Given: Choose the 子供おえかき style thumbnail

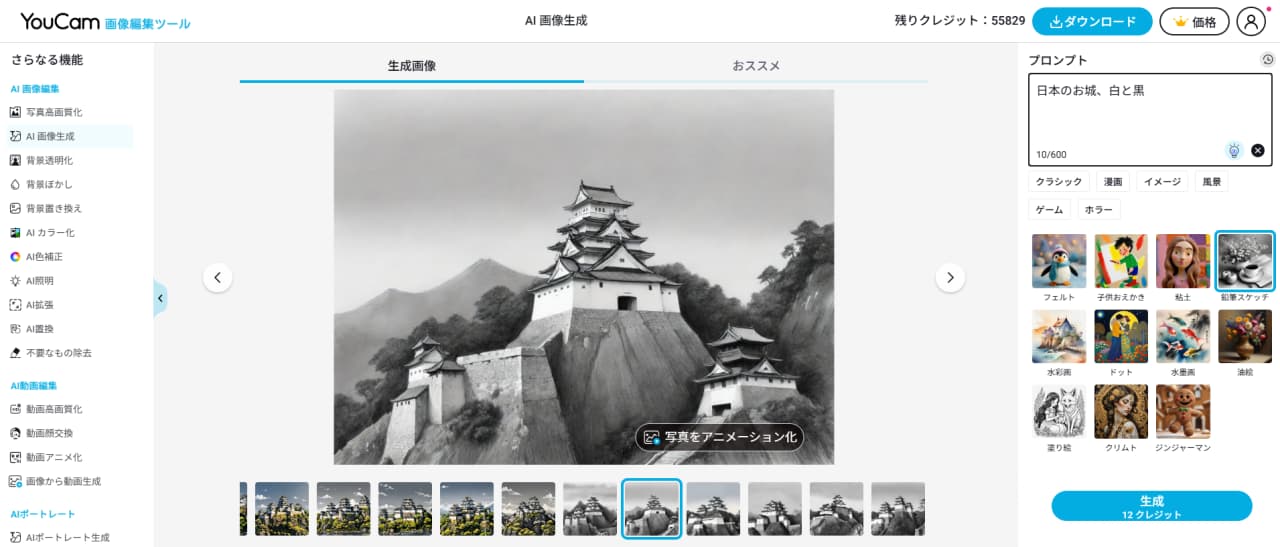Looking at the screenshot, I should point(1121,261).
